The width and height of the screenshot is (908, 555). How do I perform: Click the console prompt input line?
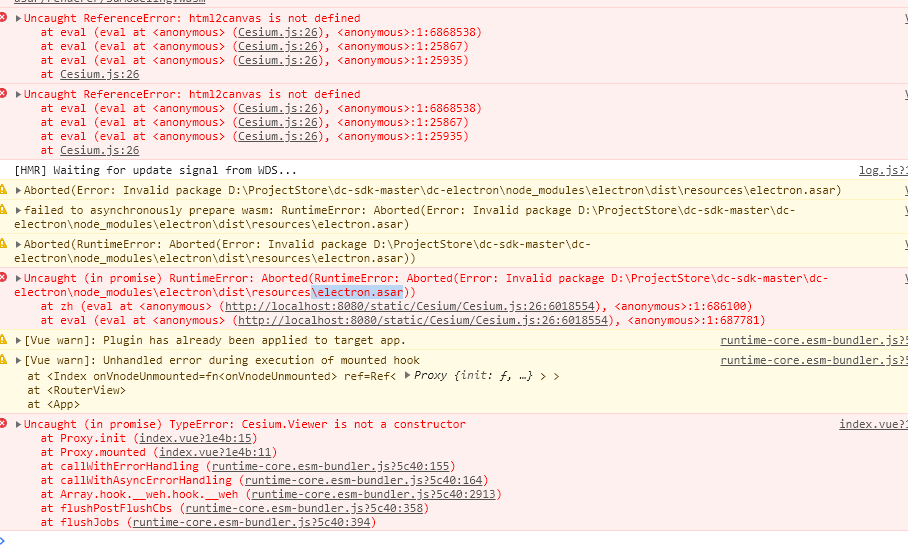[x=454, y=541]
